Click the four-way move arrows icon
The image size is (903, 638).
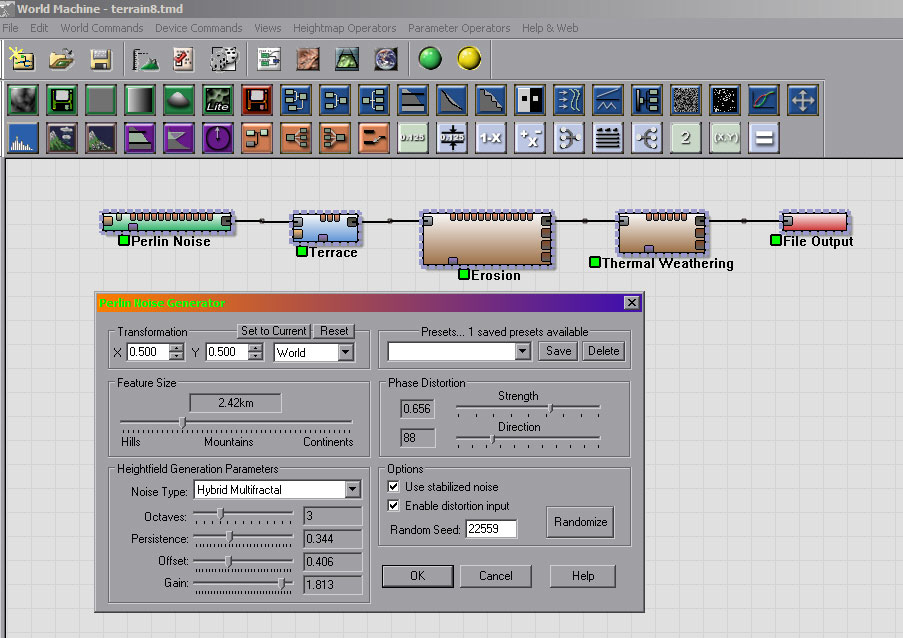pyautogui.click(x=803, y=100)
